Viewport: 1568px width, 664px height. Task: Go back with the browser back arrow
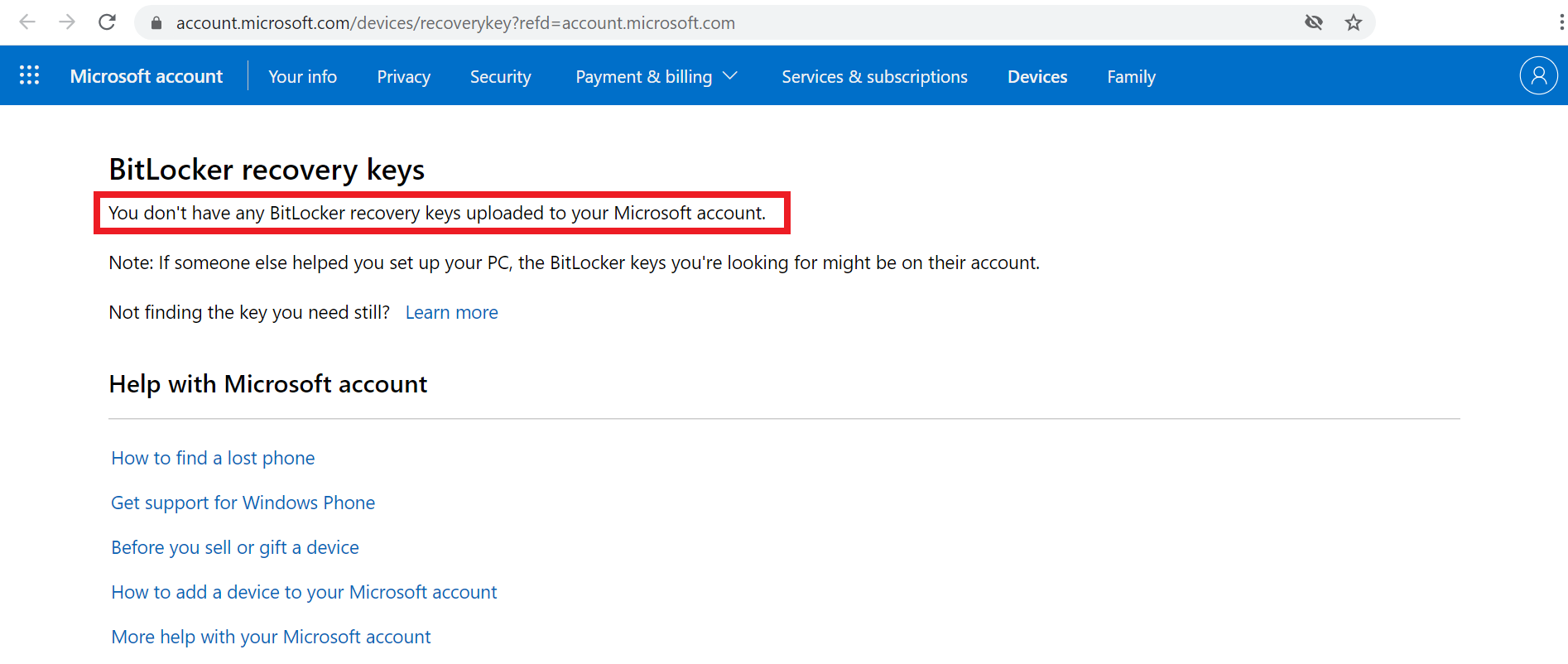pyautogui.click(x=27, y=22)
